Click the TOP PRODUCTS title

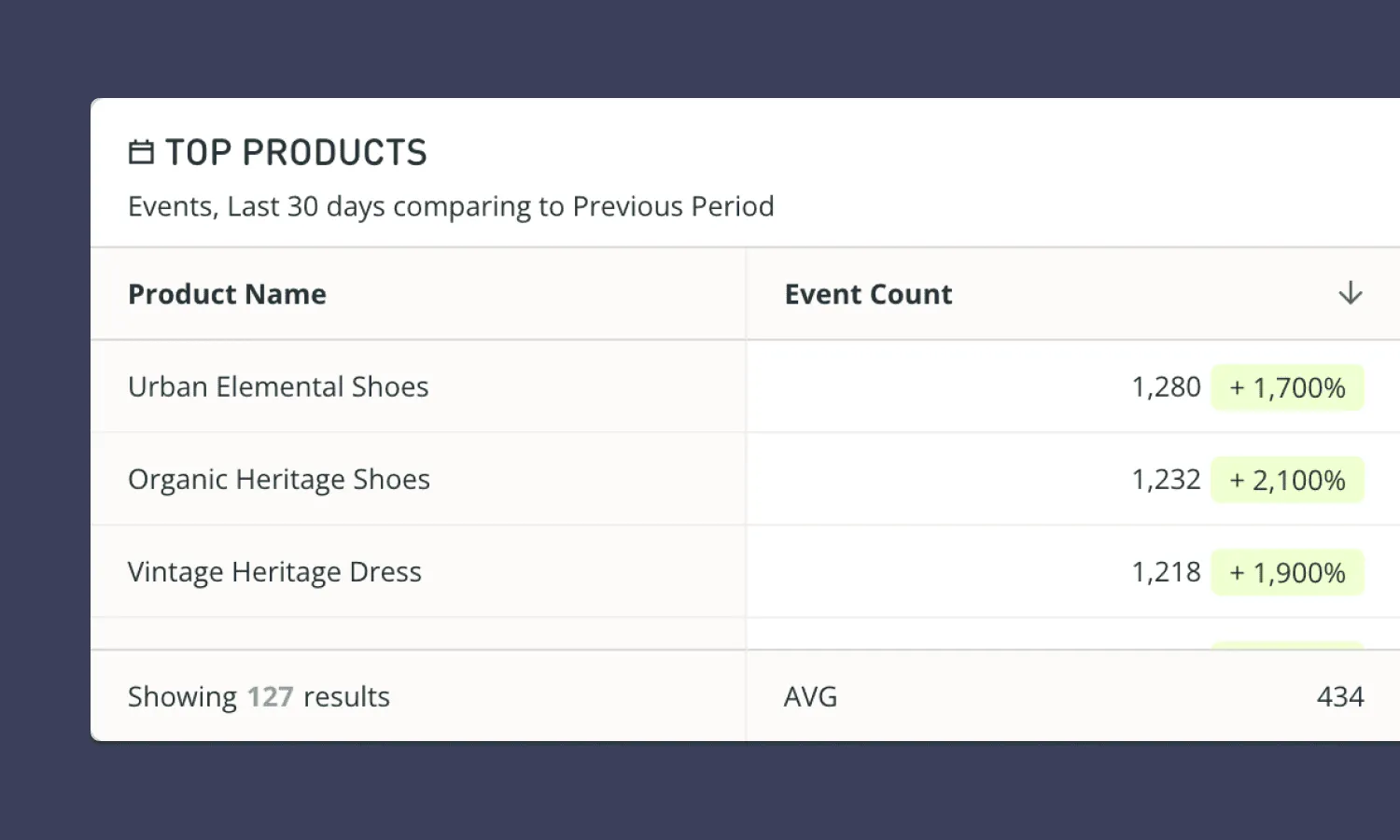(296, 152)
